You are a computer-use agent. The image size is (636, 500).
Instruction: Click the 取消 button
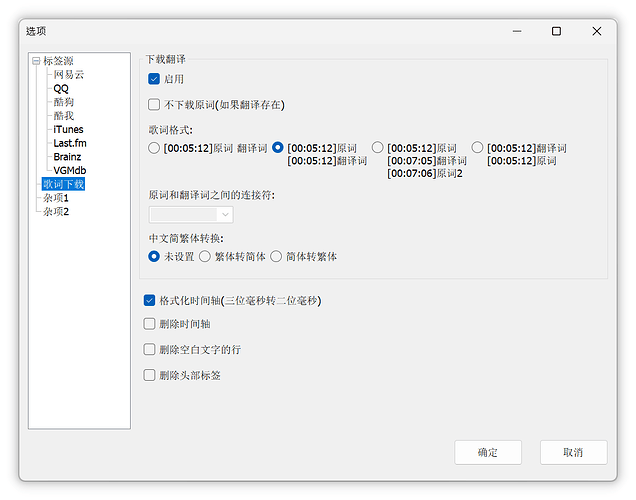click(574, 453)
